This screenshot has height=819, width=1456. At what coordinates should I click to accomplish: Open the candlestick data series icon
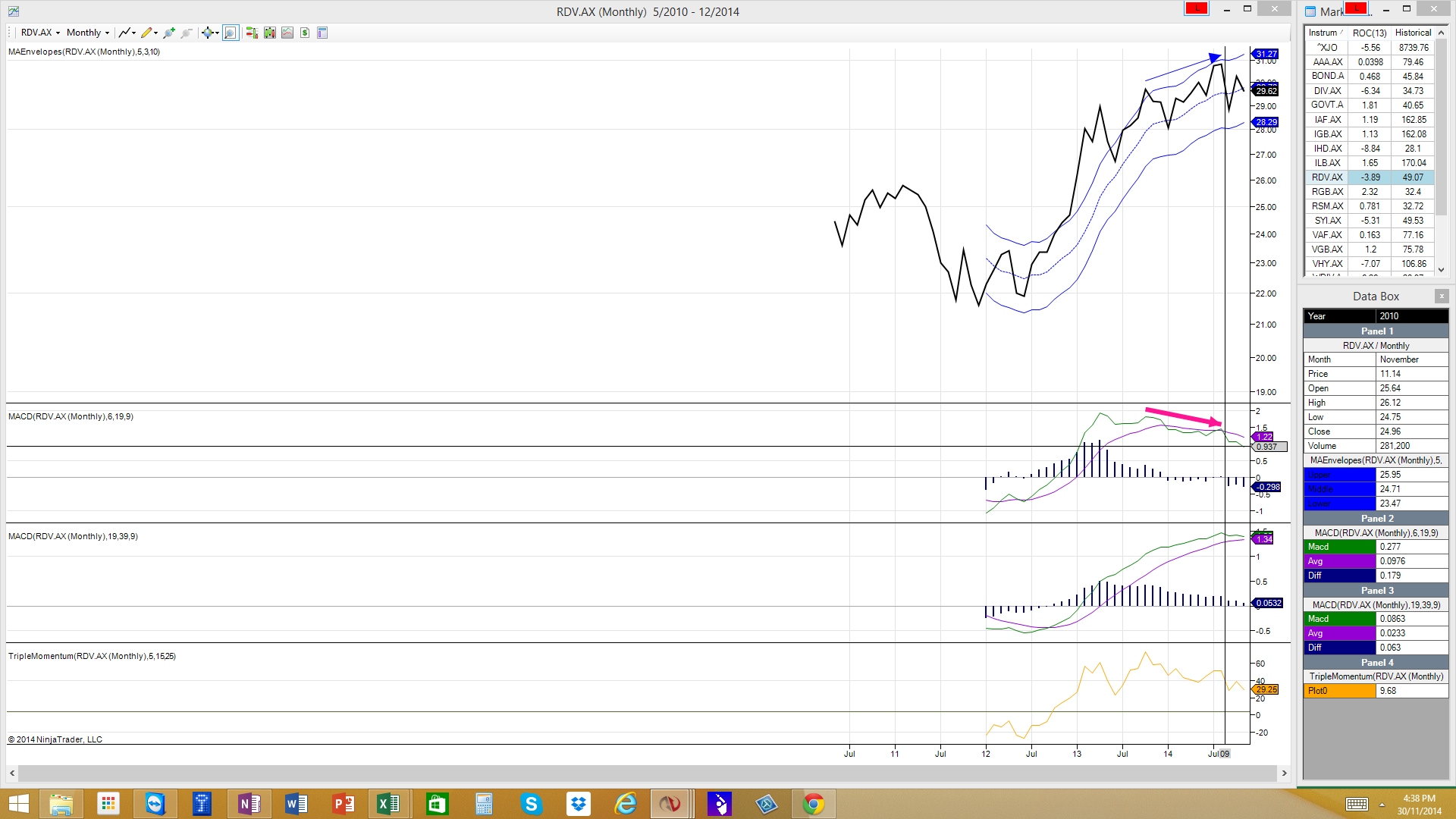(x=269, y=33)
